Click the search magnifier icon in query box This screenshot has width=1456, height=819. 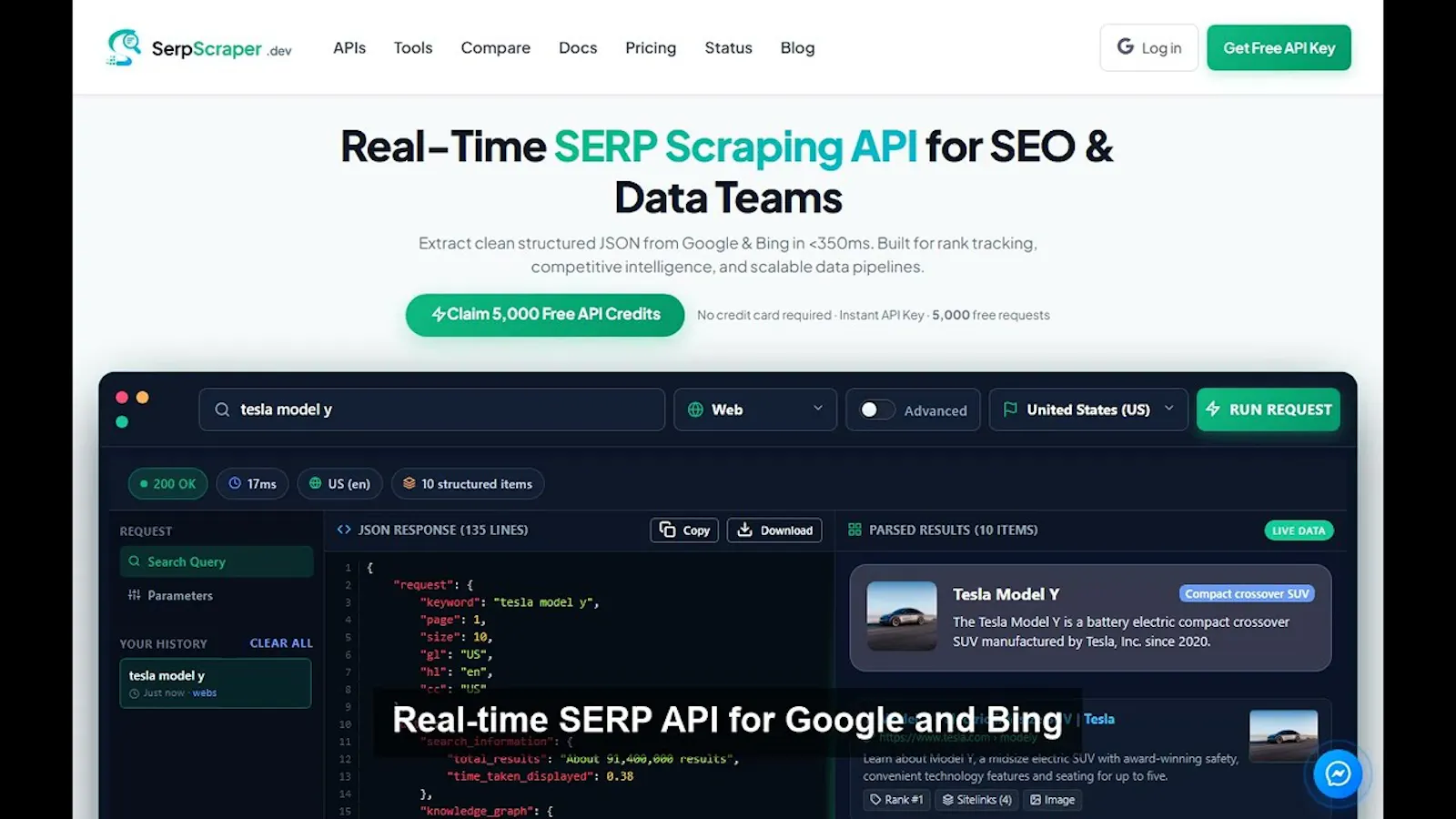(x=222, y=409)
